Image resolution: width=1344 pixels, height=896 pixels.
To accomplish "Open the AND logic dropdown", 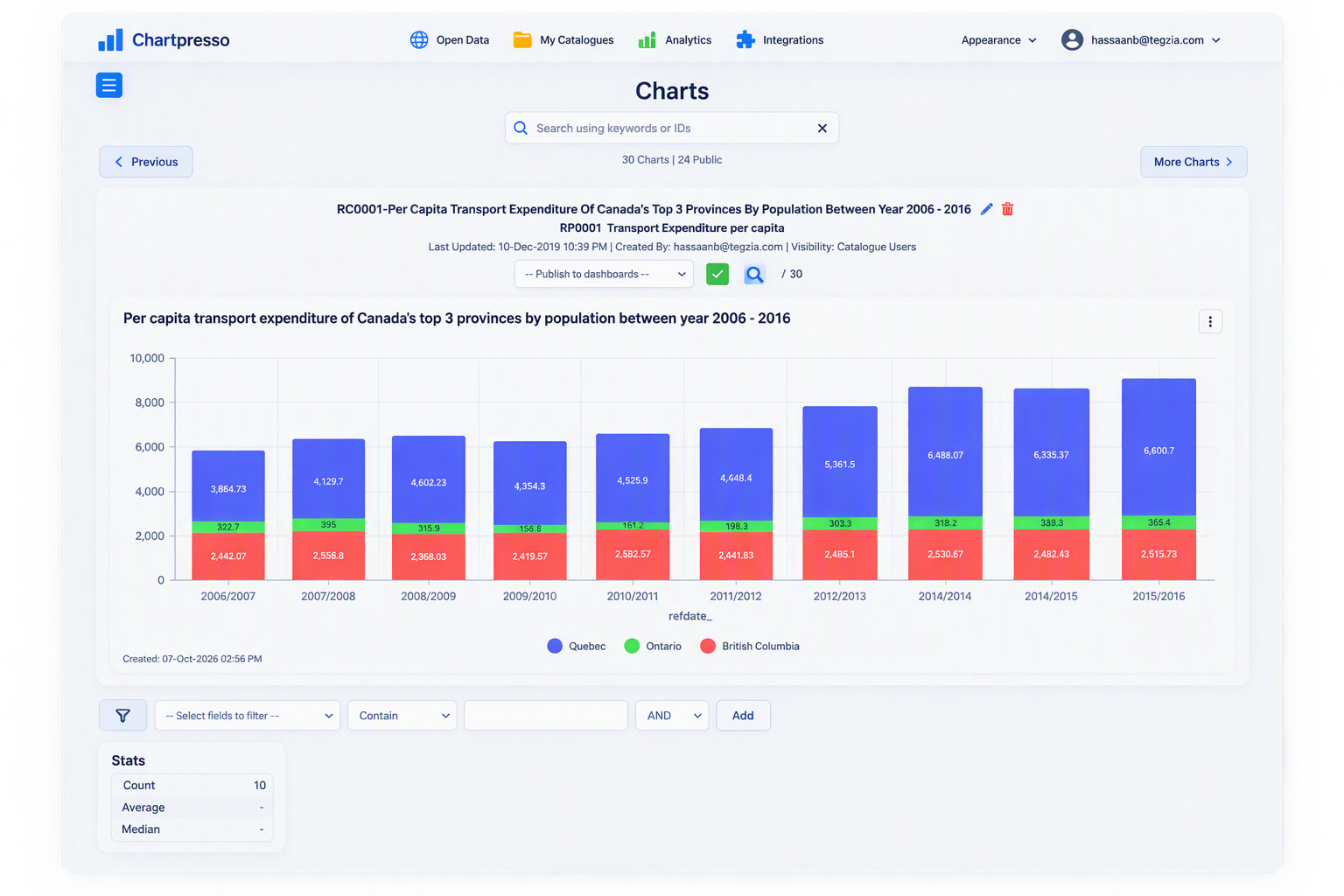I will point(672,716).
